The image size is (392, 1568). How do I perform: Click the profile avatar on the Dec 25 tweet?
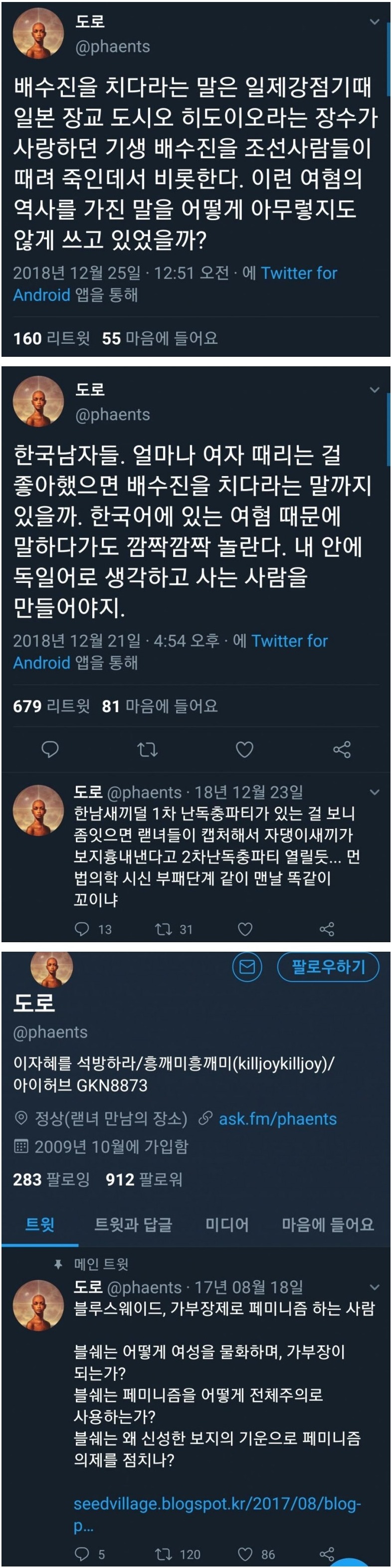pyautogui.click(x=38, y=33)
